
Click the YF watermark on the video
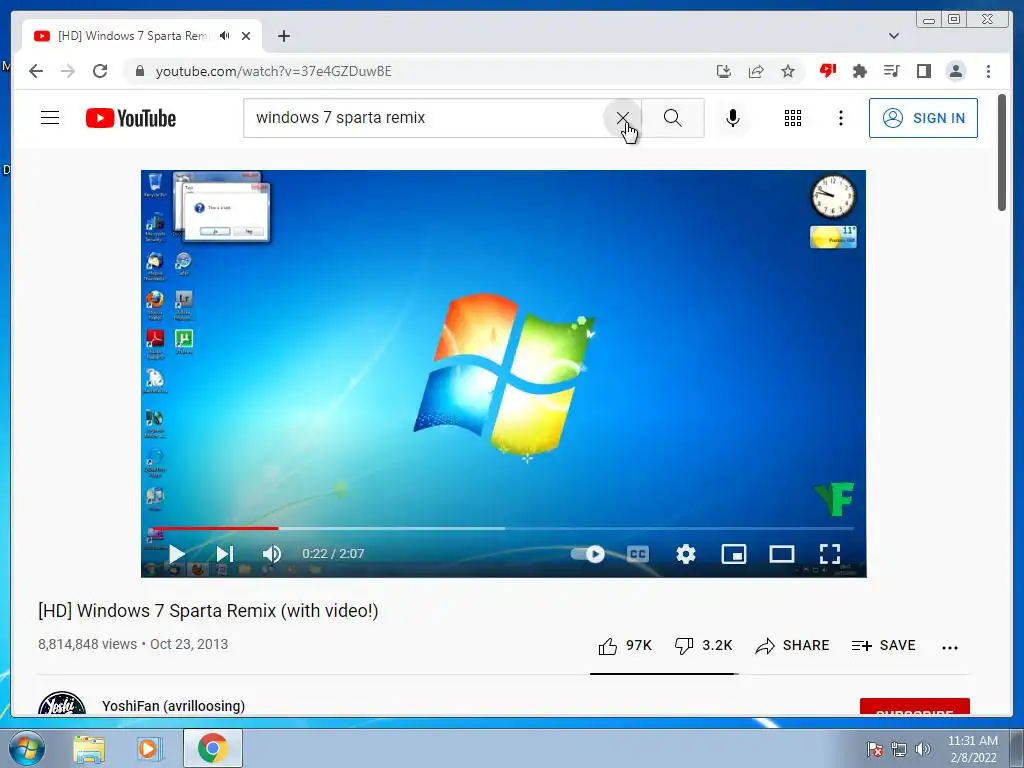(x=834, y=499)
